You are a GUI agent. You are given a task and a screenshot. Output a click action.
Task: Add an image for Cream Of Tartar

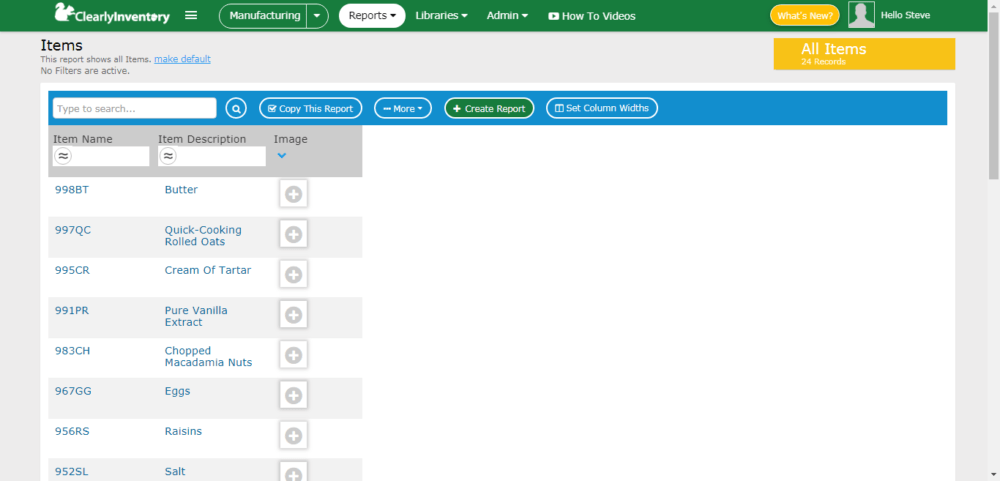293,274
